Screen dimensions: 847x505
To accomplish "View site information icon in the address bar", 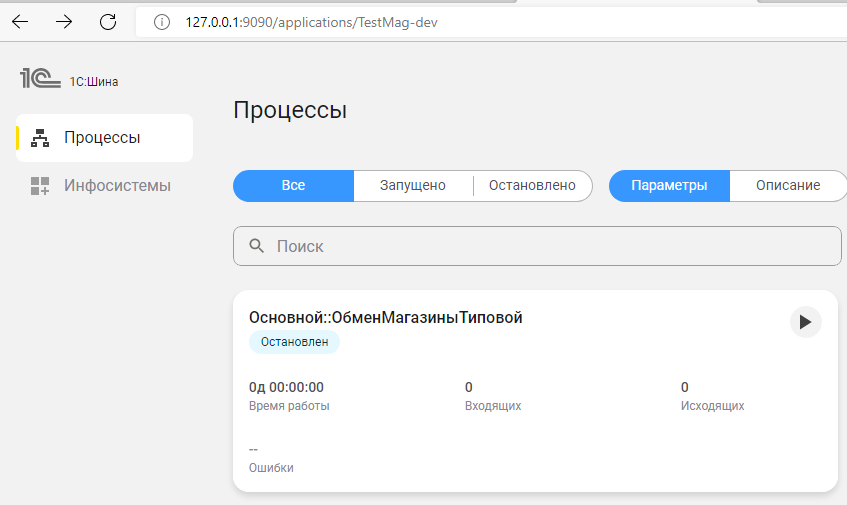I will (x=161, y=22).
